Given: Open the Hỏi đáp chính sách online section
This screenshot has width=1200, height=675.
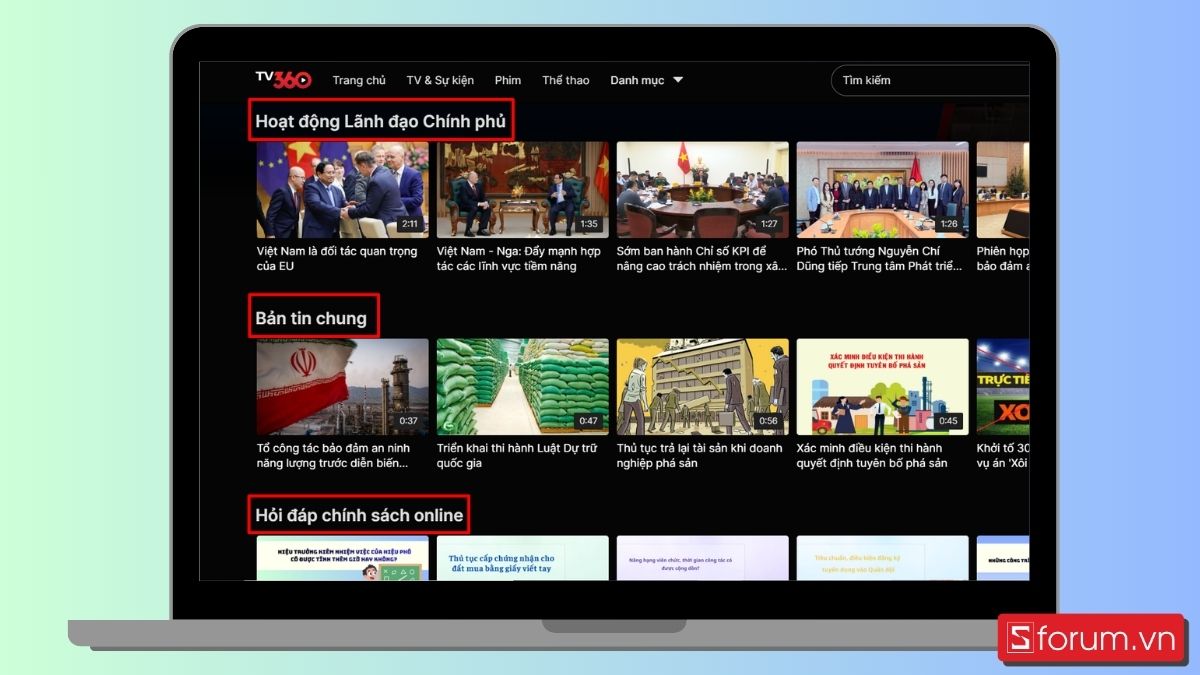Looking at the screenshot, I should pos(359,514).
